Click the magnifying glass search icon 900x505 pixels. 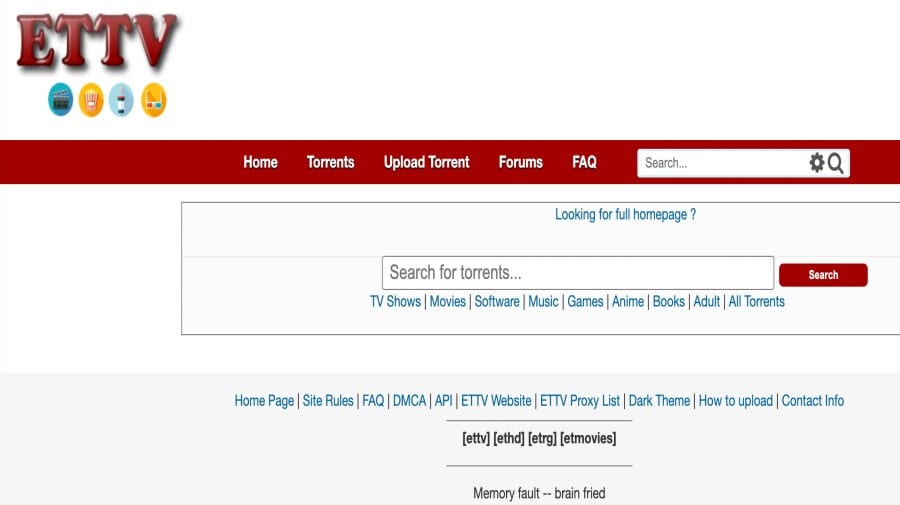click(x=836, y=163)
